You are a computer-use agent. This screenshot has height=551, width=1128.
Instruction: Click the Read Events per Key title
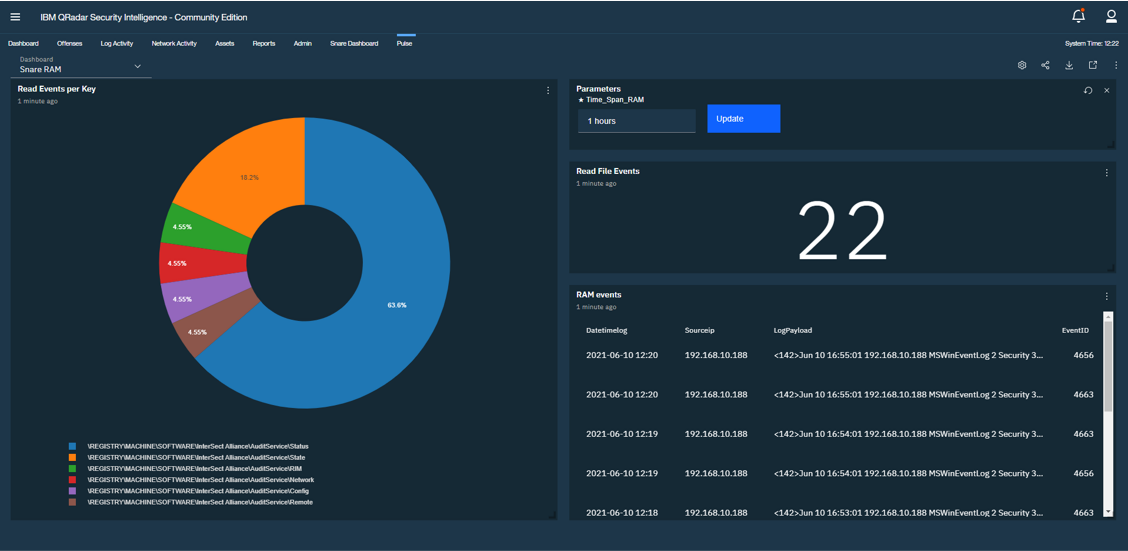tap(56, 89)
